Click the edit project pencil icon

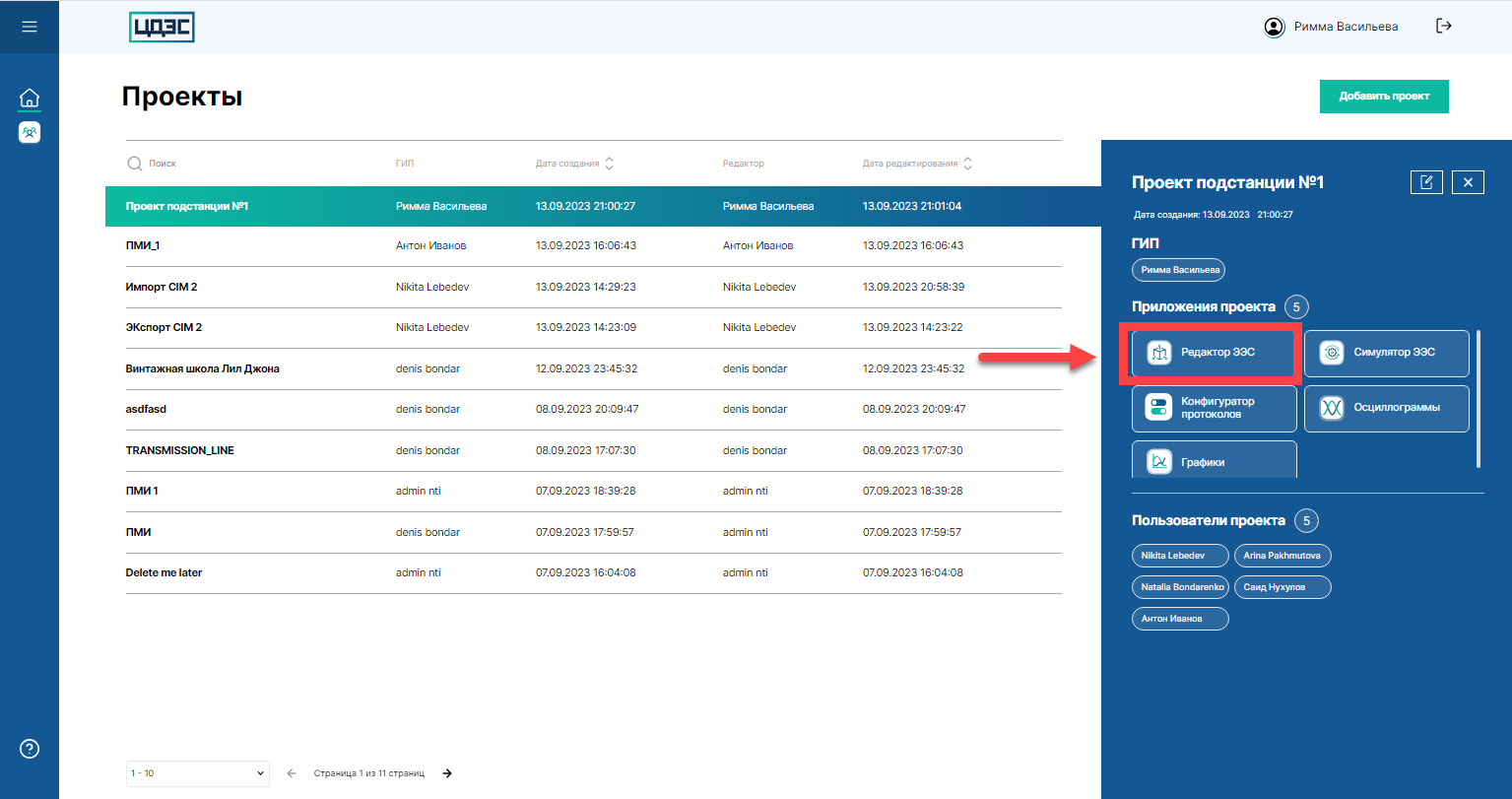point(1426,182)
